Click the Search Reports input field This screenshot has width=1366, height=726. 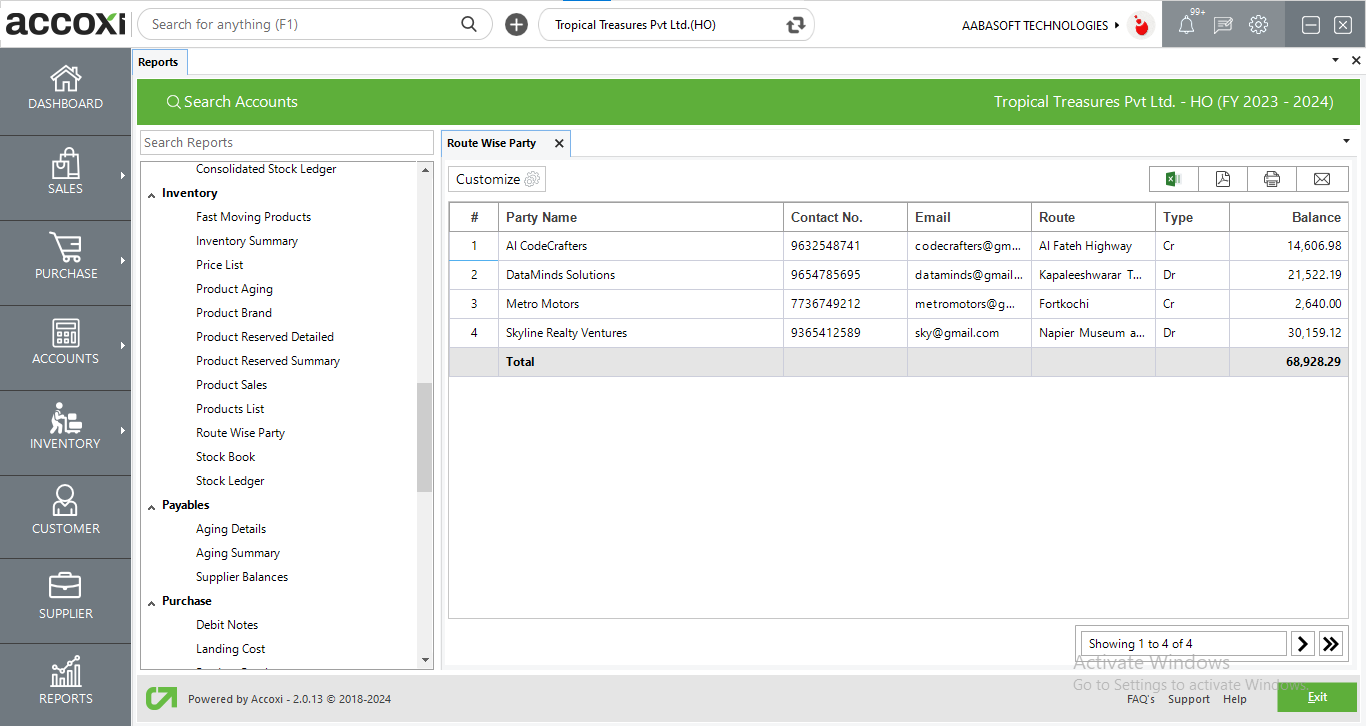click(x=286, y=143)
